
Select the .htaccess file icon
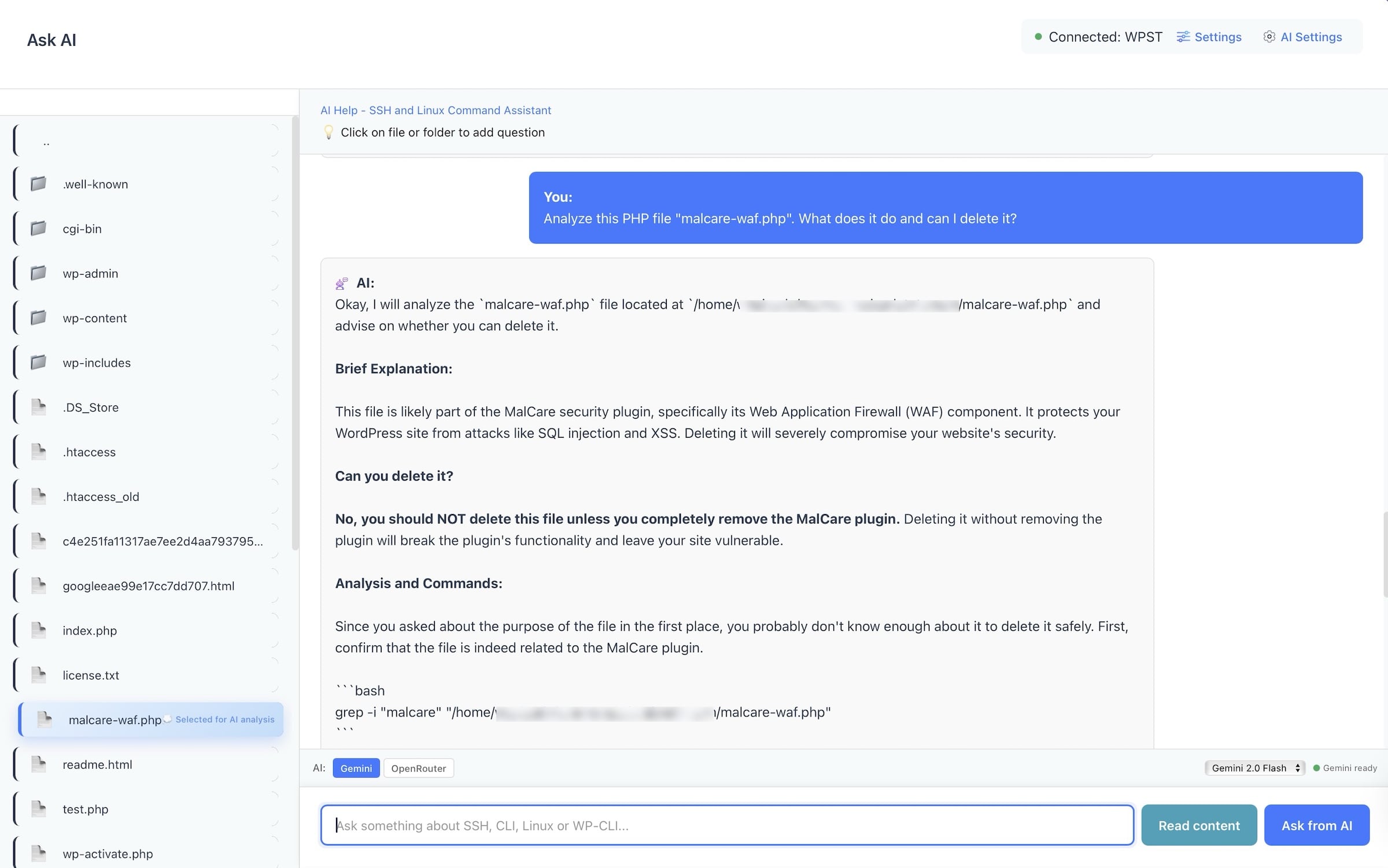38,452
